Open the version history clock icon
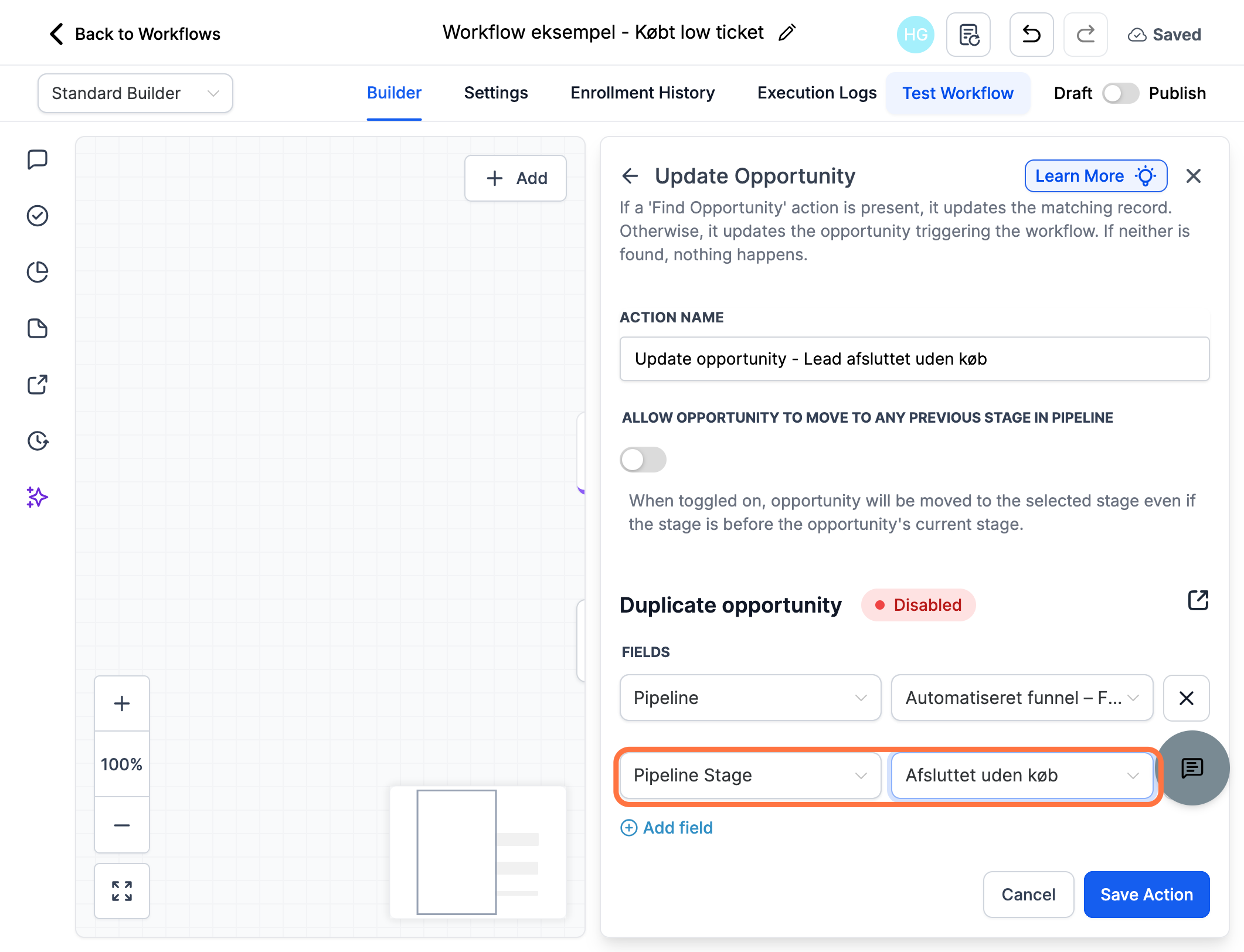Screen dimensions: 1244x952 pyautogui.click(x=38, y=441)
